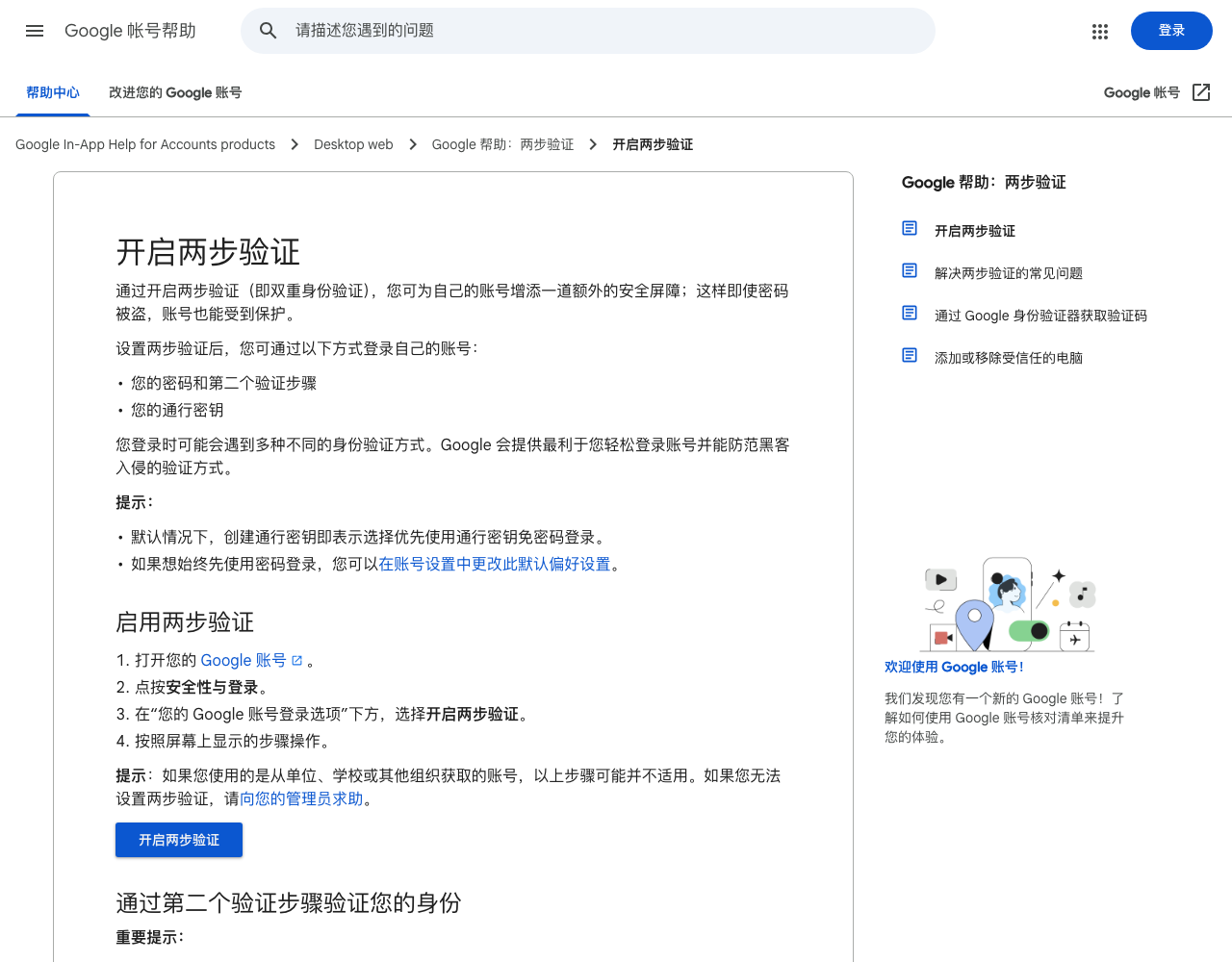1232x962 pixels.
Task: Open the 欢迎使用 Google 账号！ link
Action: 954,667
